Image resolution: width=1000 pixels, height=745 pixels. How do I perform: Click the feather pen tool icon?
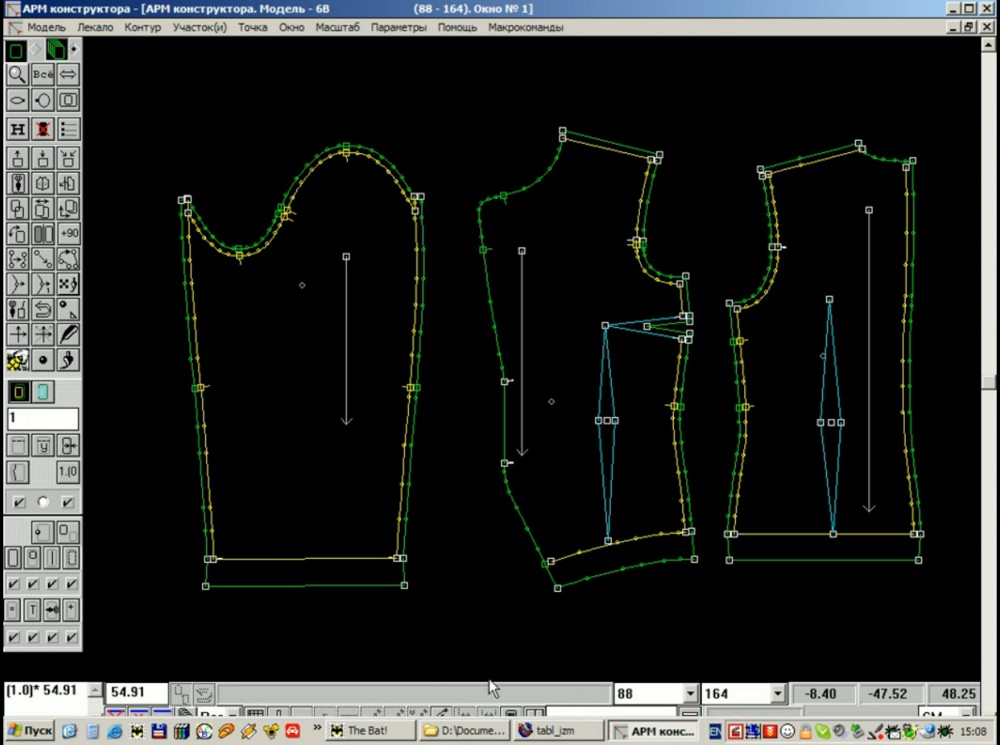(x=69, y=334)
